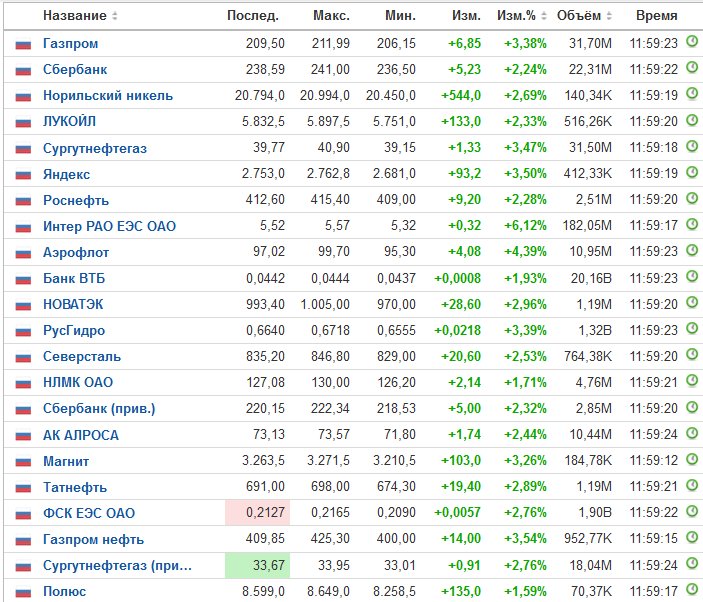Sort table by Название column arrows
703x602 pixels.
coord(115,16)
